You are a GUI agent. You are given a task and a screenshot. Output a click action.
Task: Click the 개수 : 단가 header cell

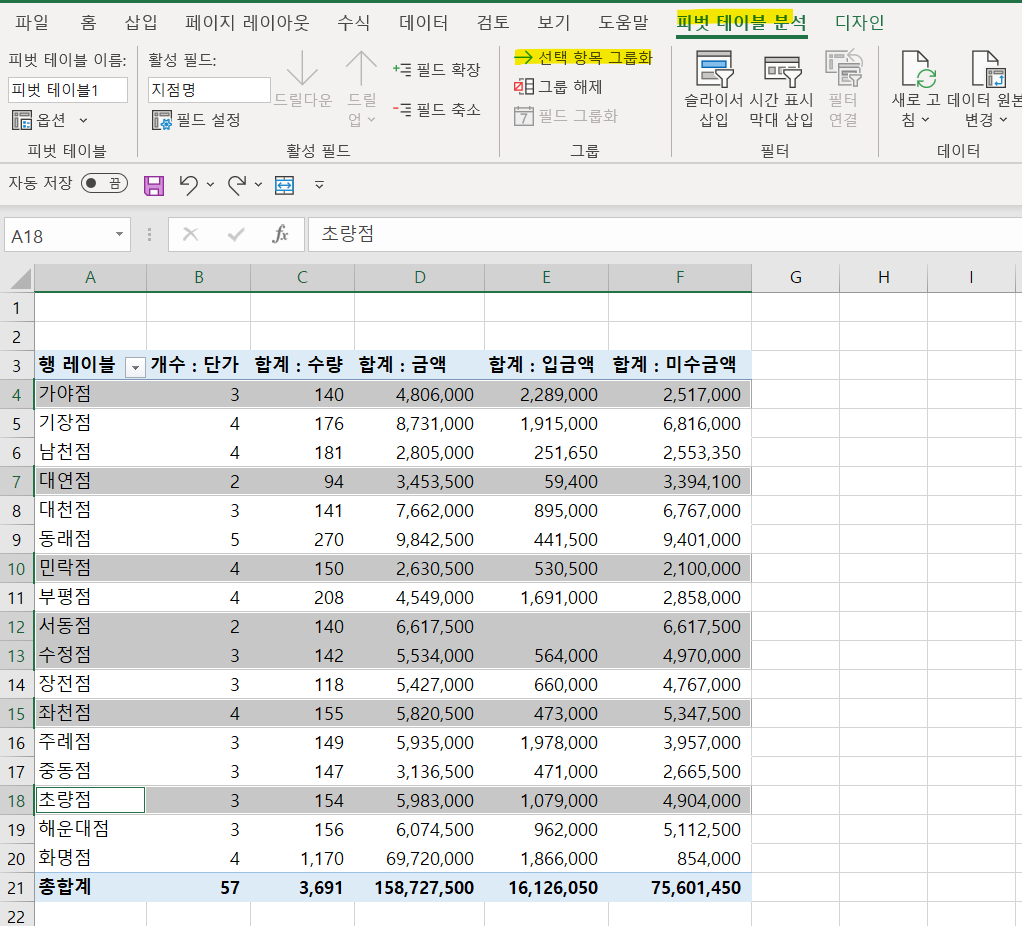pos(198,365)
